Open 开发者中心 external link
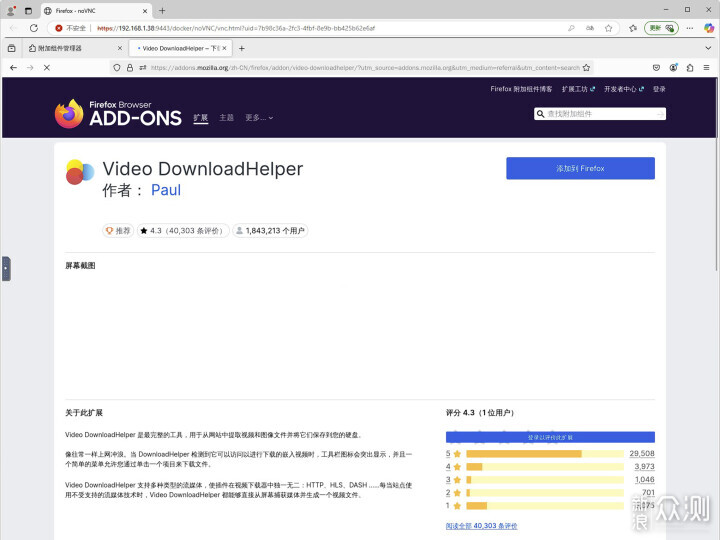 (624, 89)
